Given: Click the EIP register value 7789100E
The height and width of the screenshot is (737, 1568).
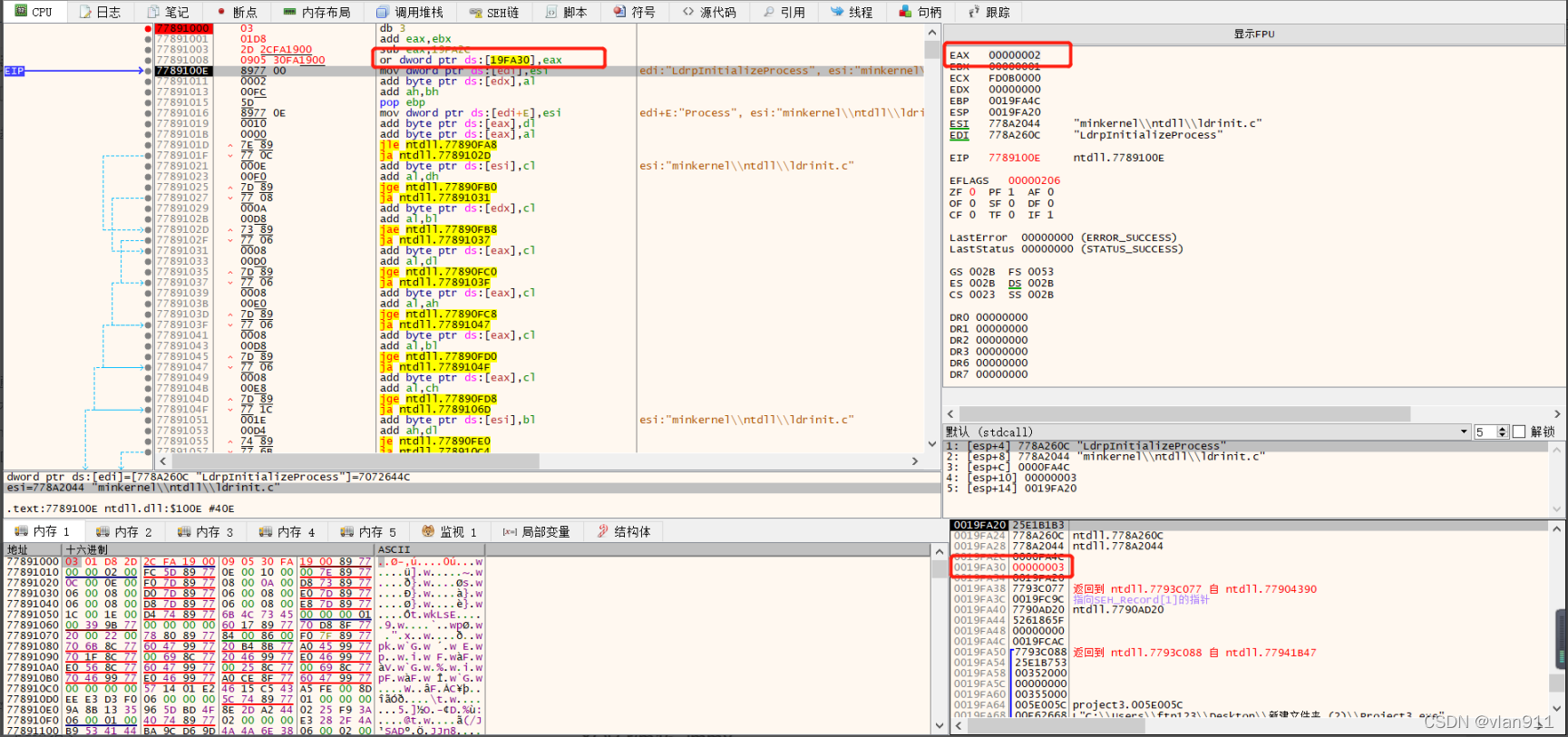Looking at the screenshot, I should click(x=1015, y=158).
